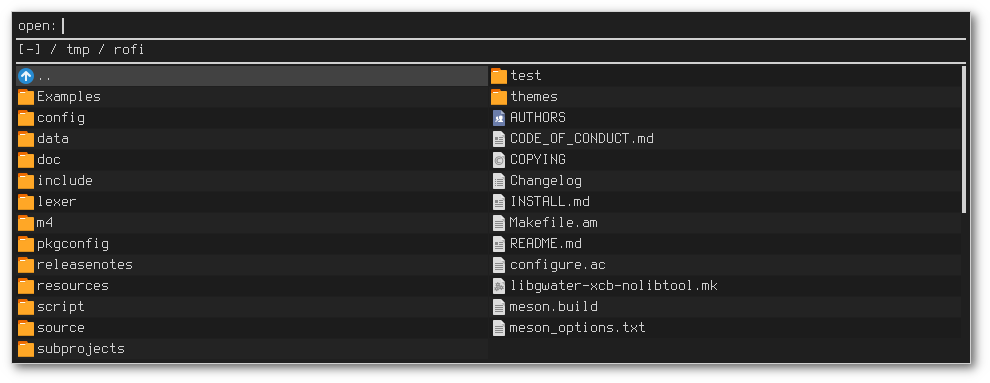The image size is (990, 383).
Task: Click the blue up-arrow parent directory icon
Action: point(25,76)
